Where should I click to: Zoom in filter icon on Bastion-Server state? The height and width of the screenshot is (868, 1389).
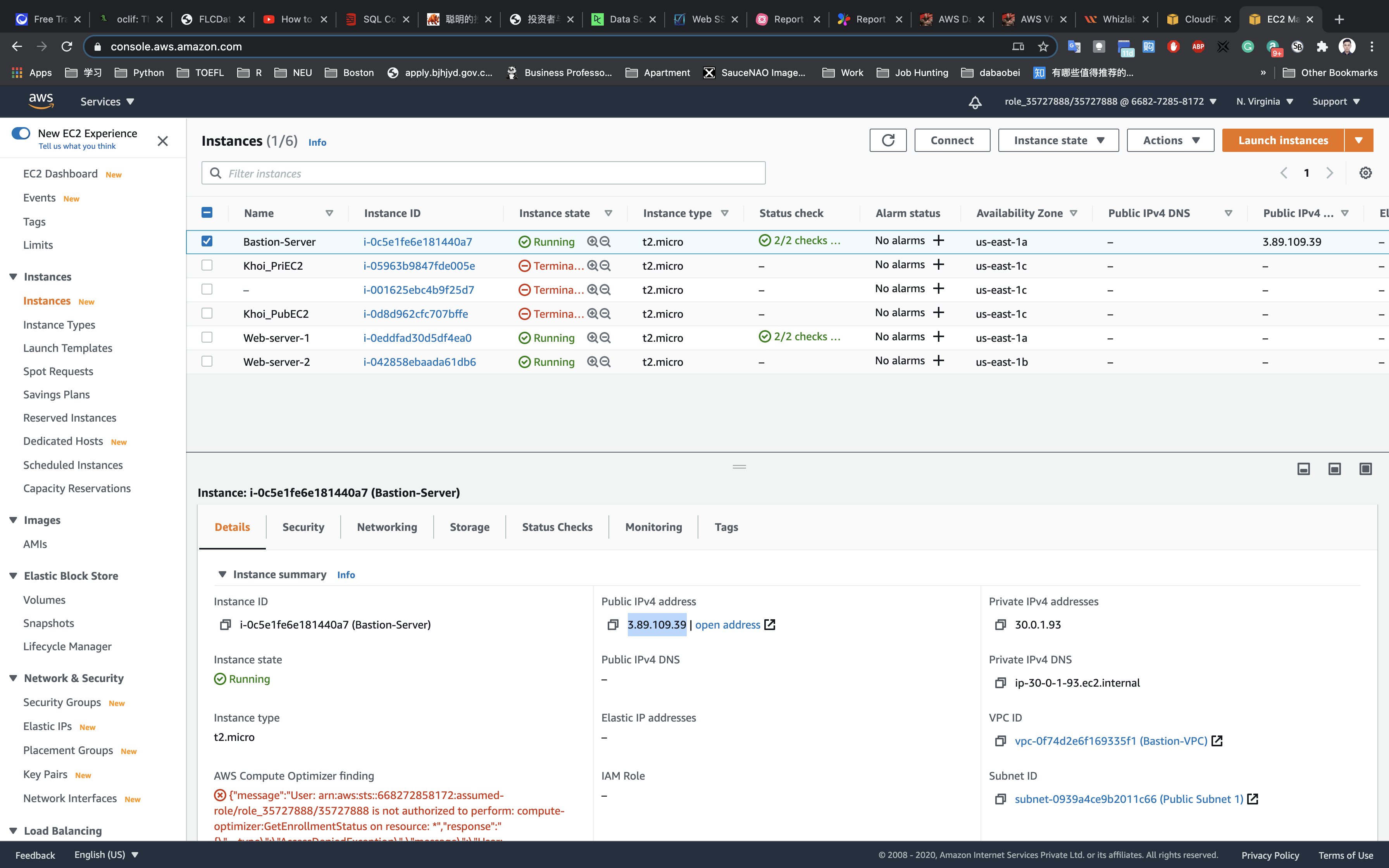pyautogui.click(x=592, y=242)
